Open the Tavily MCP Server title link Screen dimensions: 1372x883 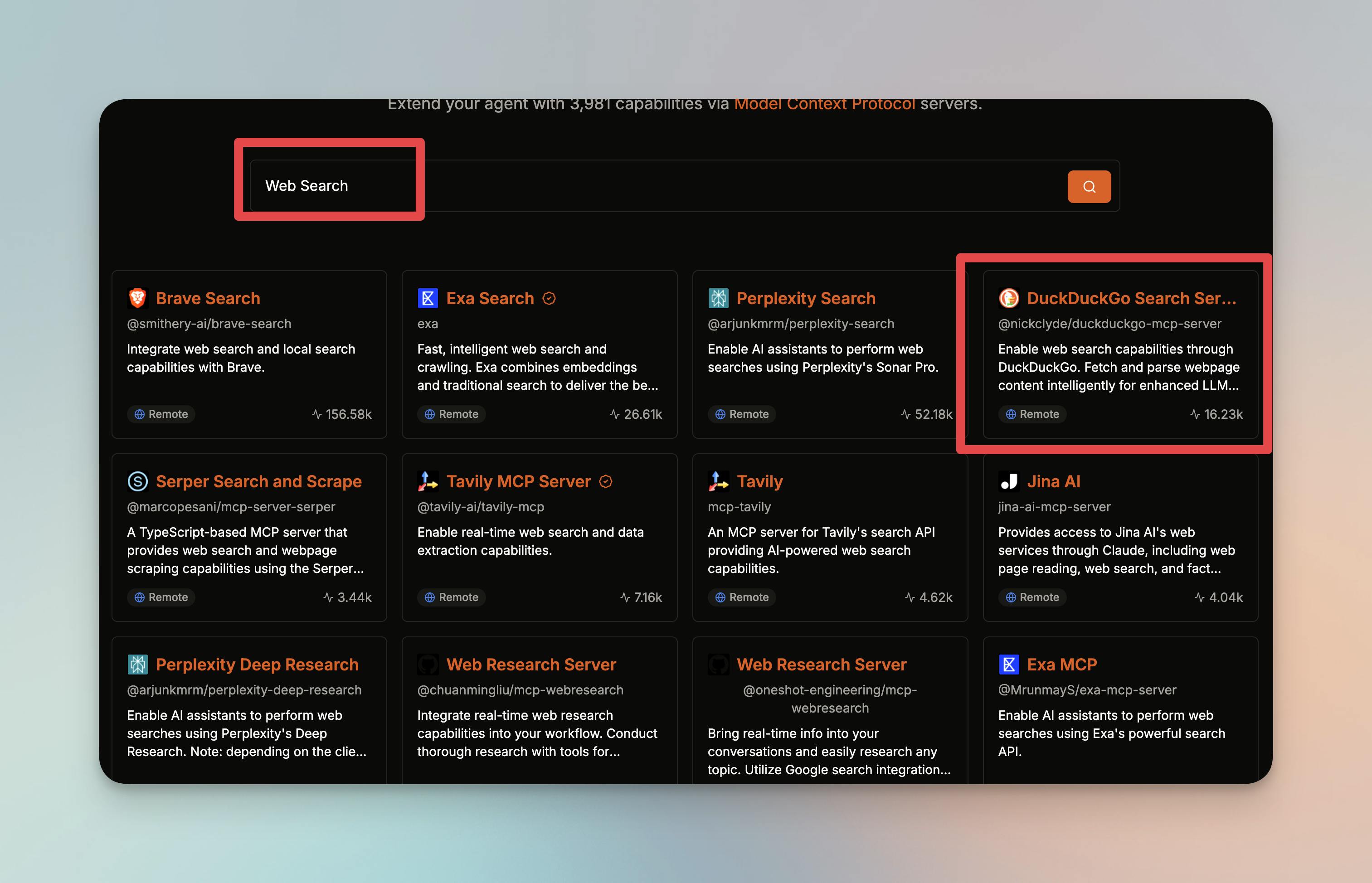518,481
